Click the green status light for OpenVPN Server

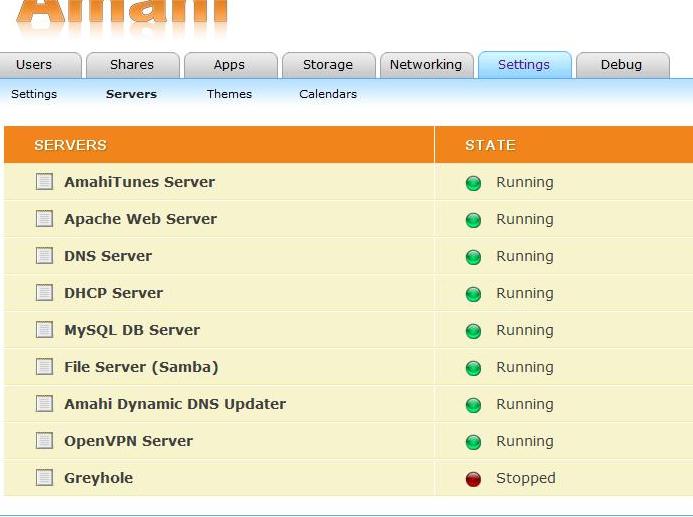point(473,442)
